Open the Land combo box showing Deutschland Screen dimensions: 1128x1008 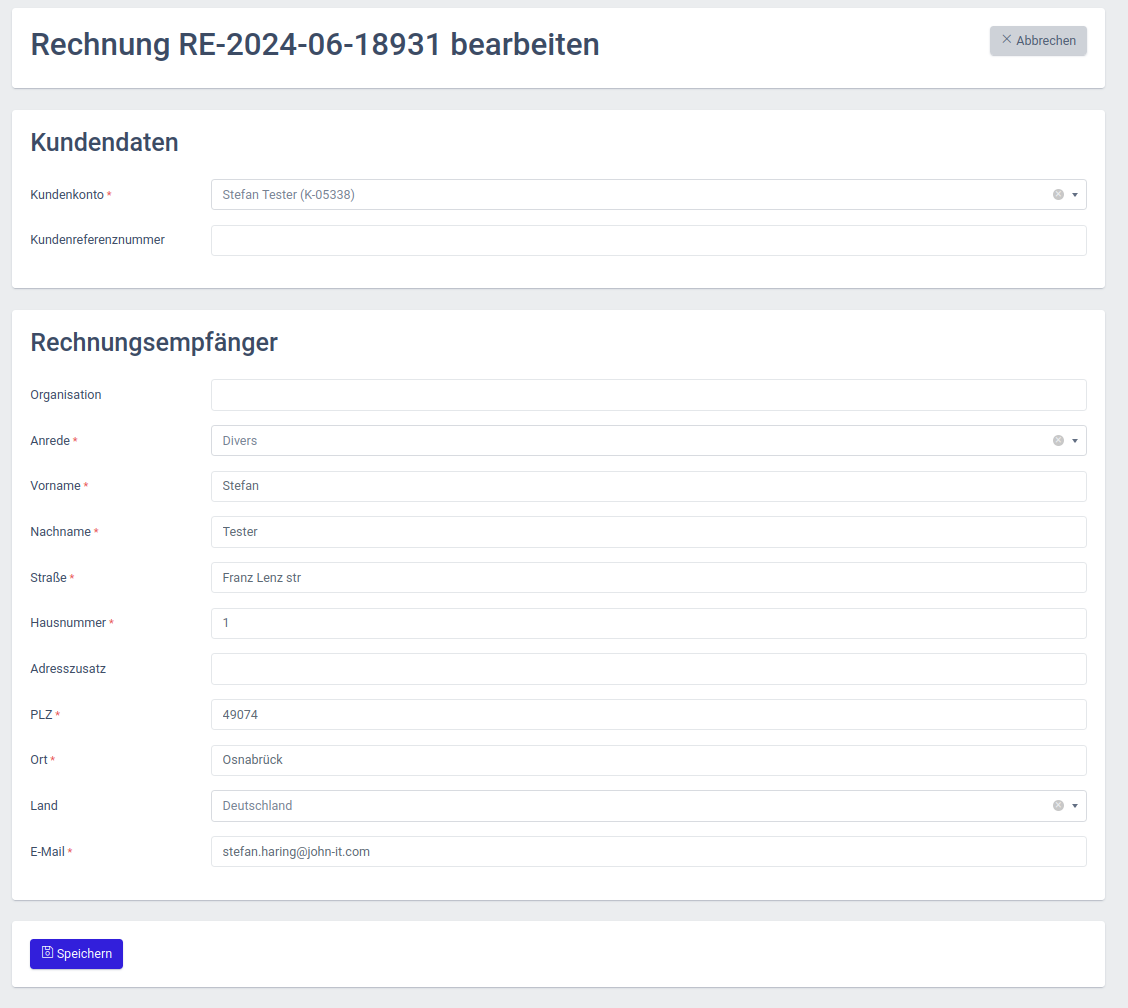coord(648,806)
